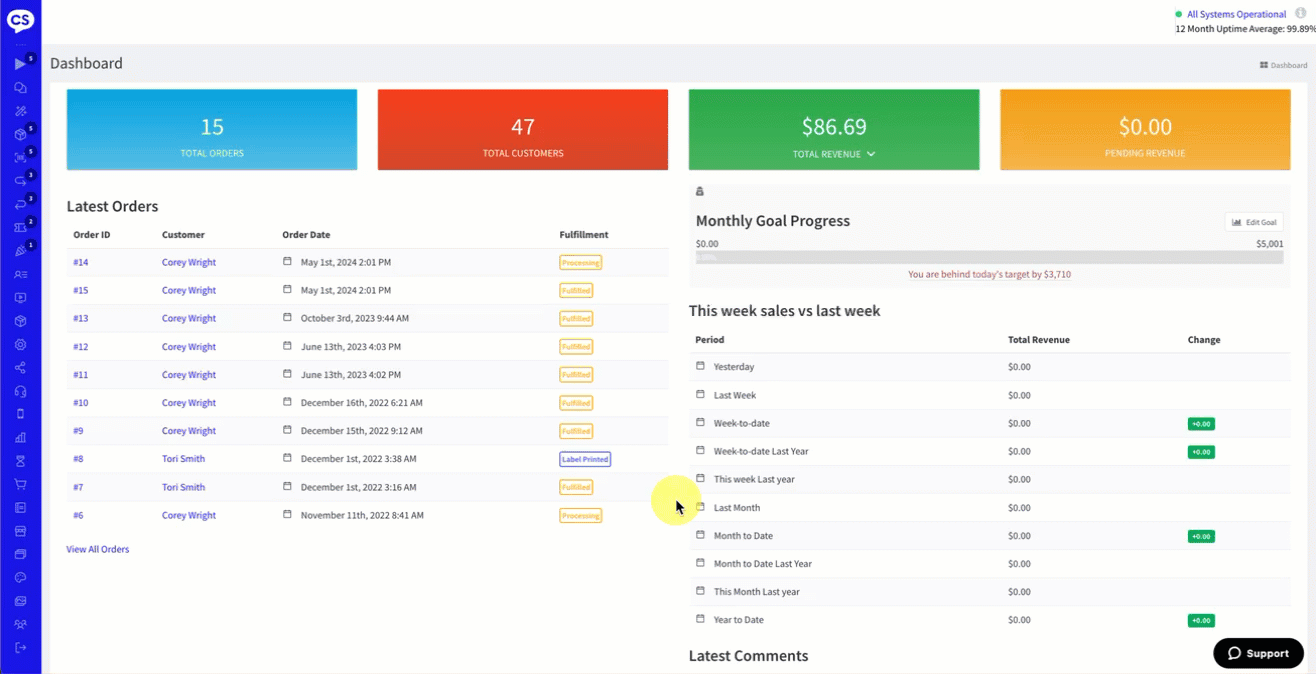The height and width of the screenshot is (674, 1316).
Task: Click the bar chart reports sidebar icon
Action: pyautogui.click(x=20, y=438)
